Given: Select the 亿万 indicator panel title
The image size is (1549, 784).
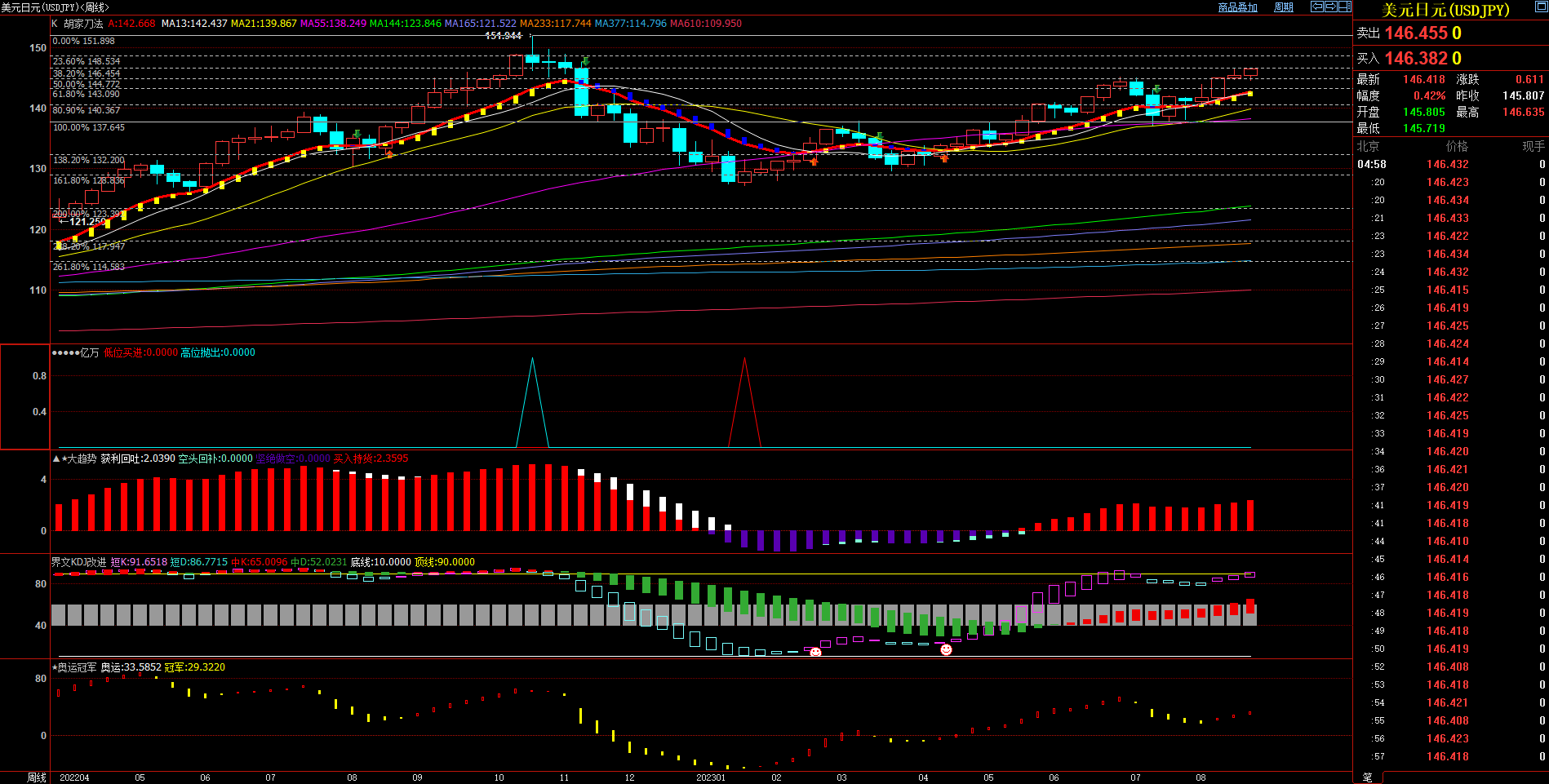Looking at the screenshot, I should click(89, 352).
